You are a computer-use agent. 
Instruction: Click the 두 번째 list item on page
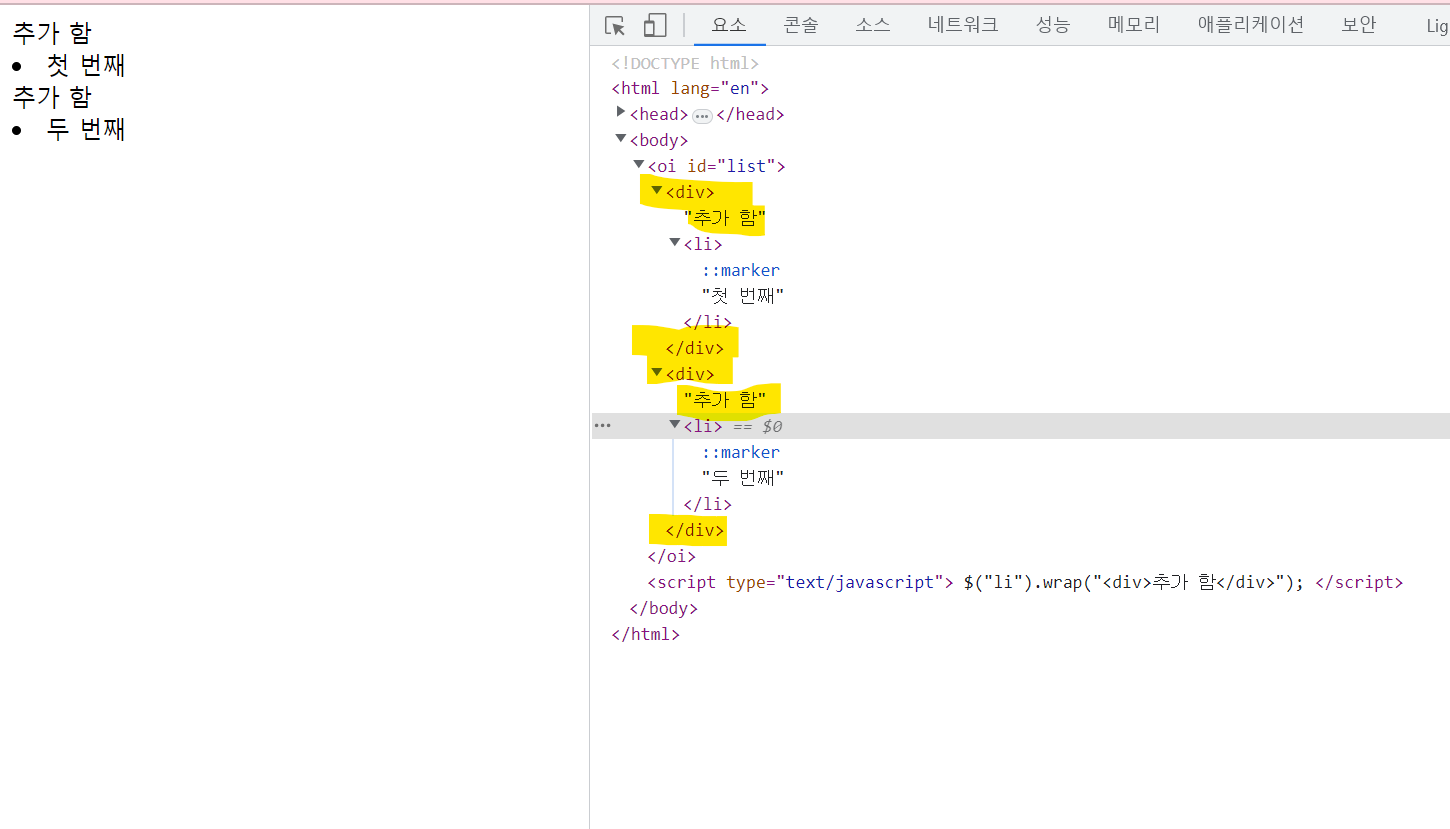[x=86, y=129]
